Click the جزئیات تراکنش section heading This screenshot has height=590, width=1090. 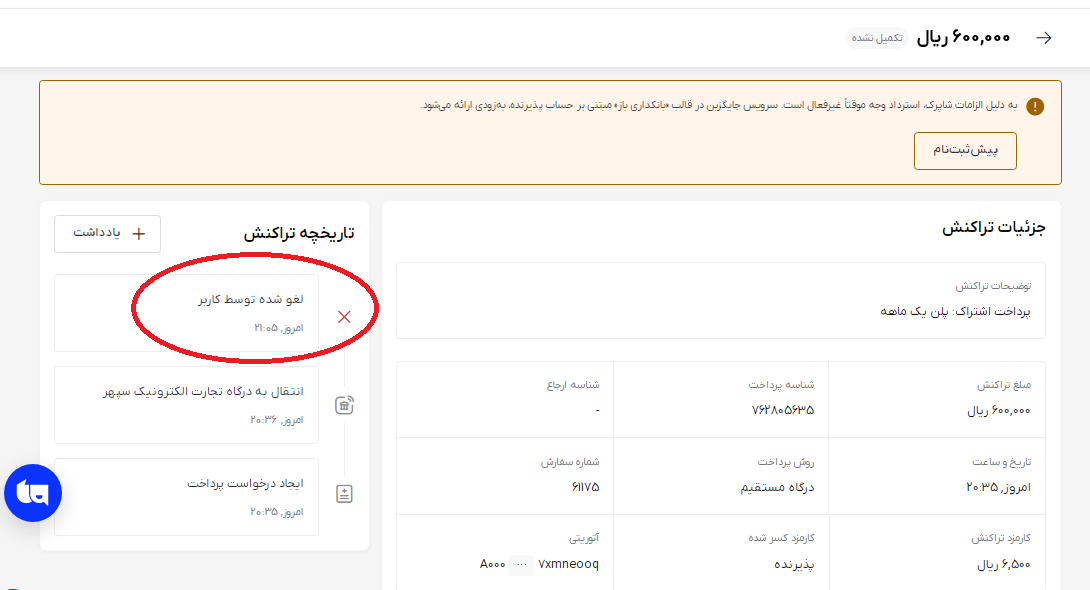click(x=993, y=227)
